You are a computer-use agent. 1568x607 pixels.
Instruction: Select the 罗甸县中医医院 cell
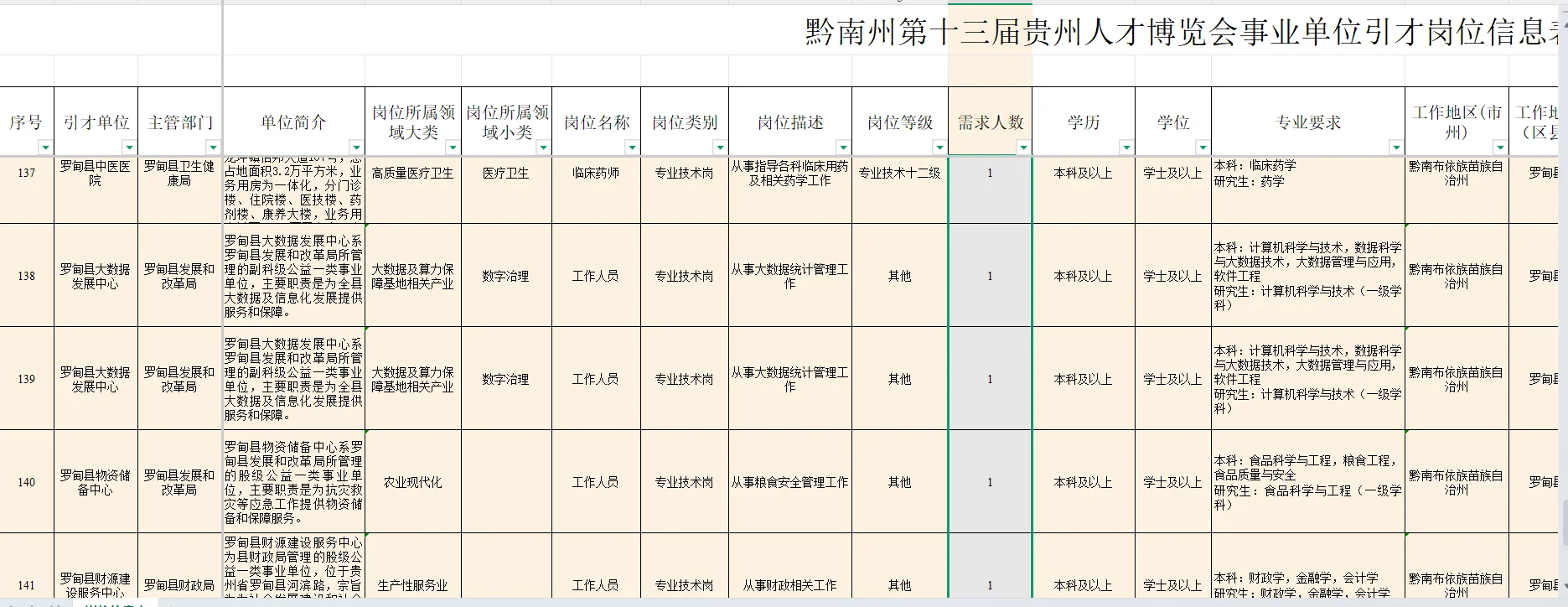pos(96,189)
